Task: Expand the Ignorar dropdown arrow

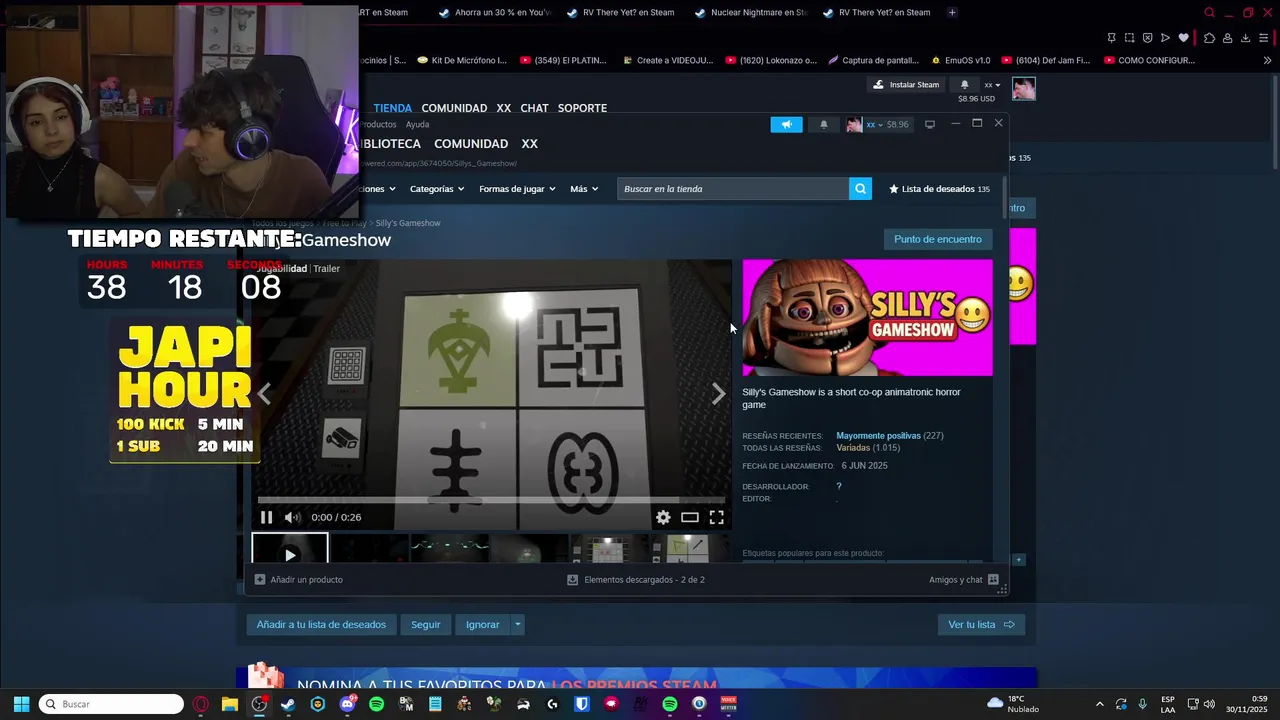Action: [518, 625]
